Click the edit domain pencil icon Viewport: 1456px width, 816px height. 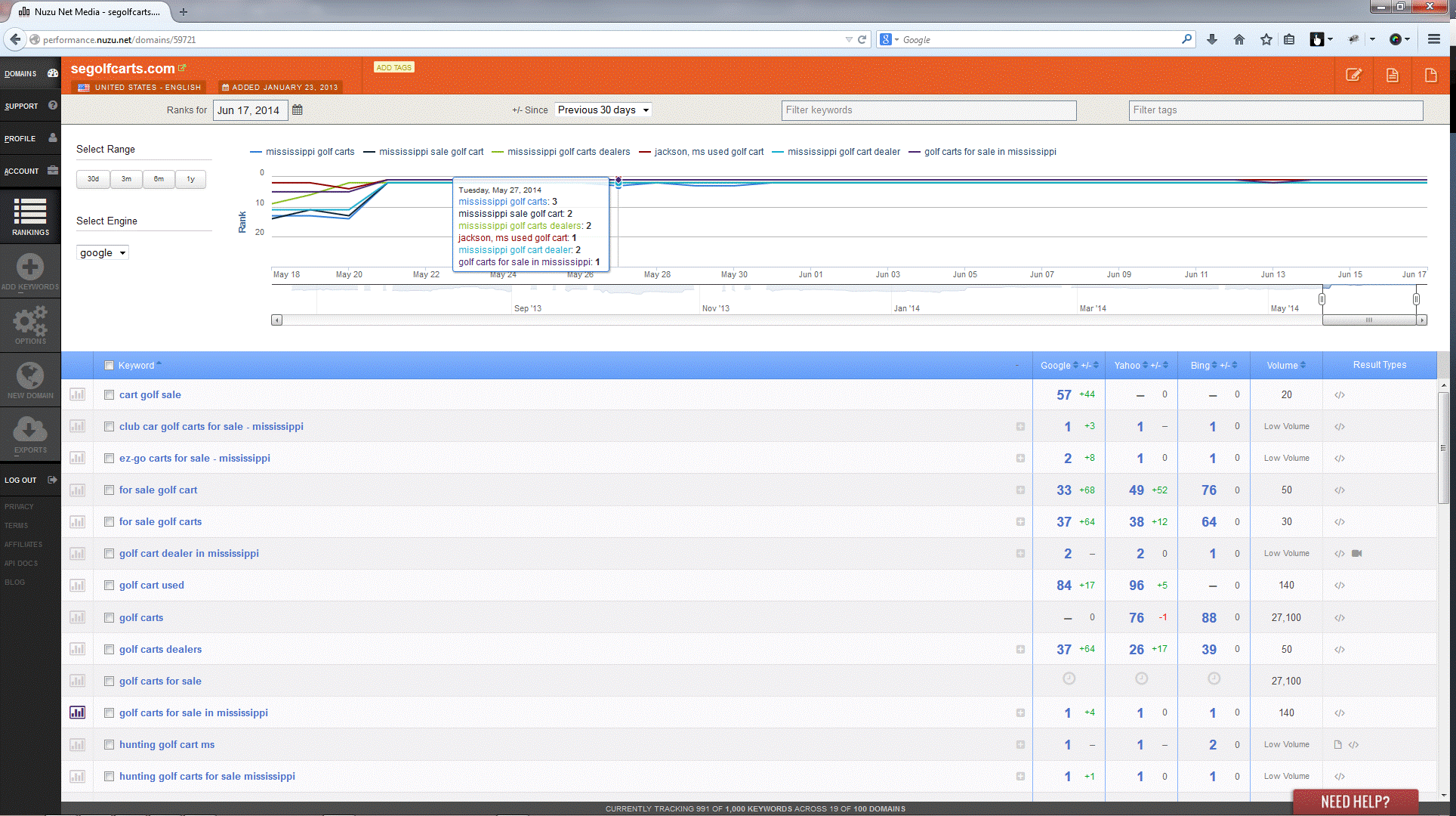tap(1353, 75)
